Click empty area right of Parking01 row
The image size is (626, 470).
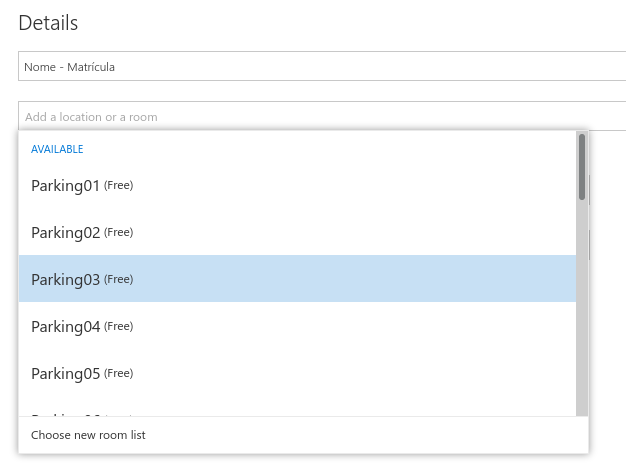[x=355, y=185]
